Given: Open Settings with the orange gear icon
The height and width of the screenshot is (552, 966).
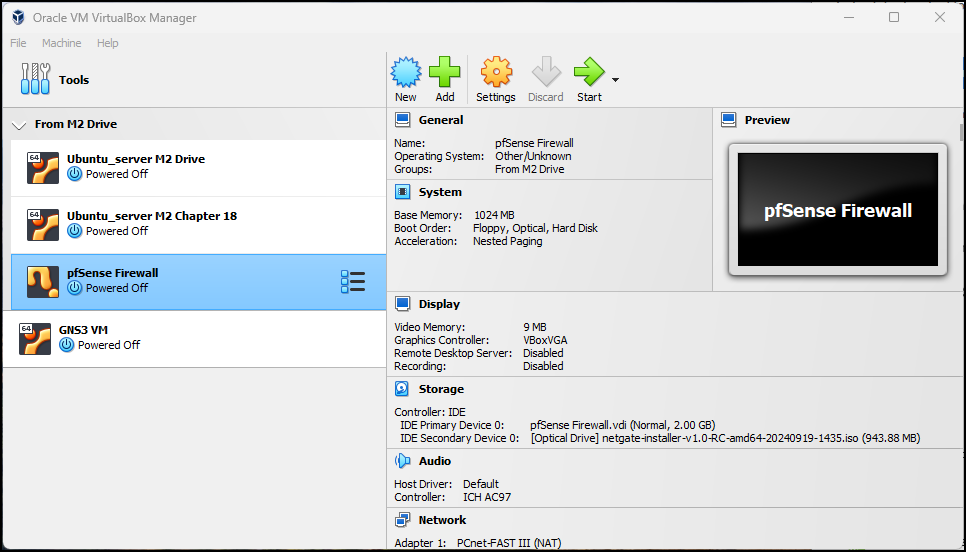Looking at the screenshot, I should point(495,72).
